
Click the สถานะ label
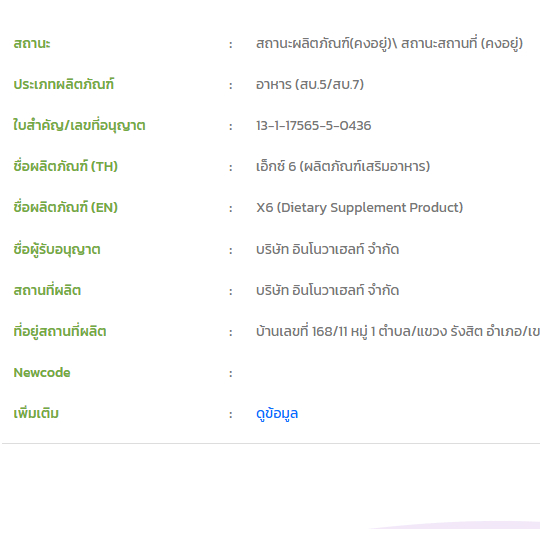click(32, 44)
